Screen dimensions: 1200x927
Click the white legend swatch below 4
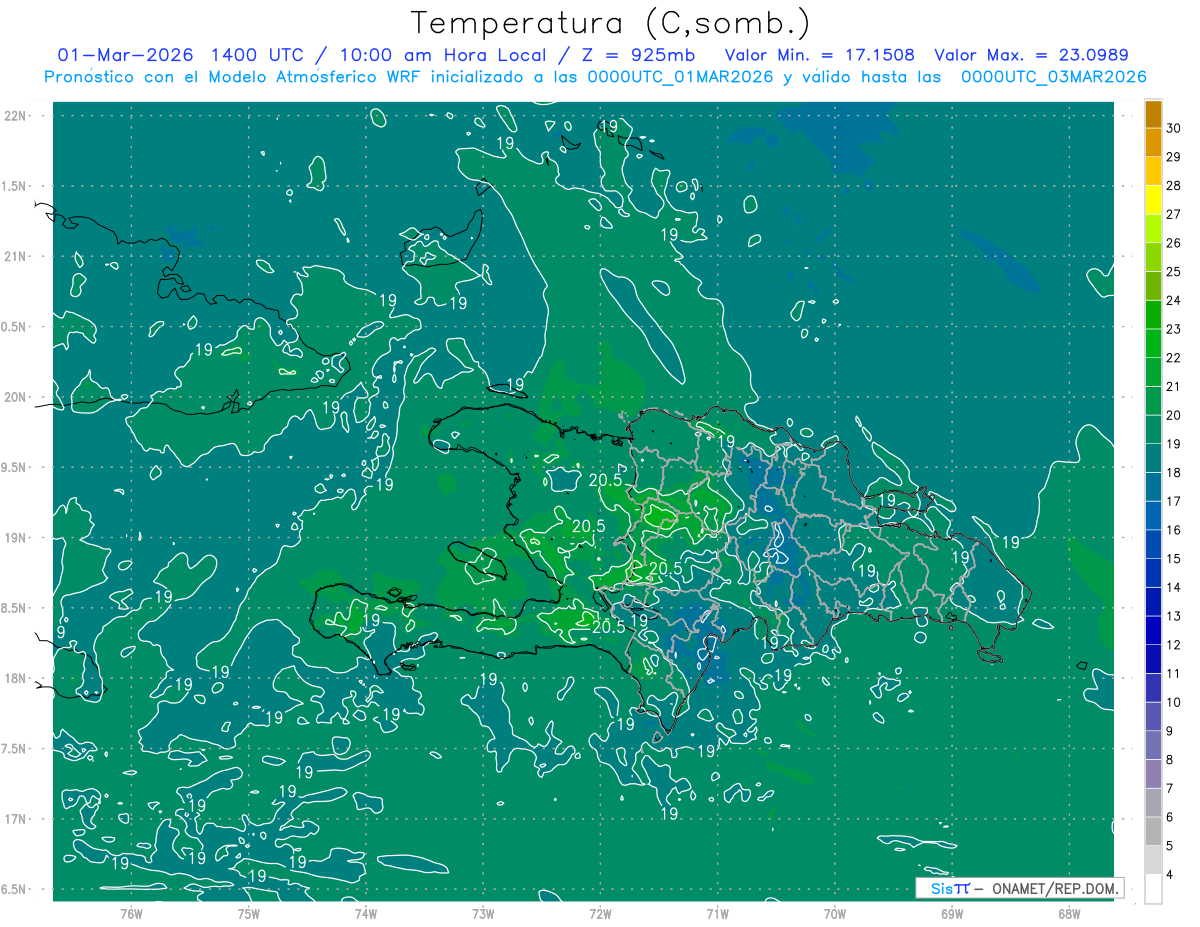click(x=1153, y=889)
